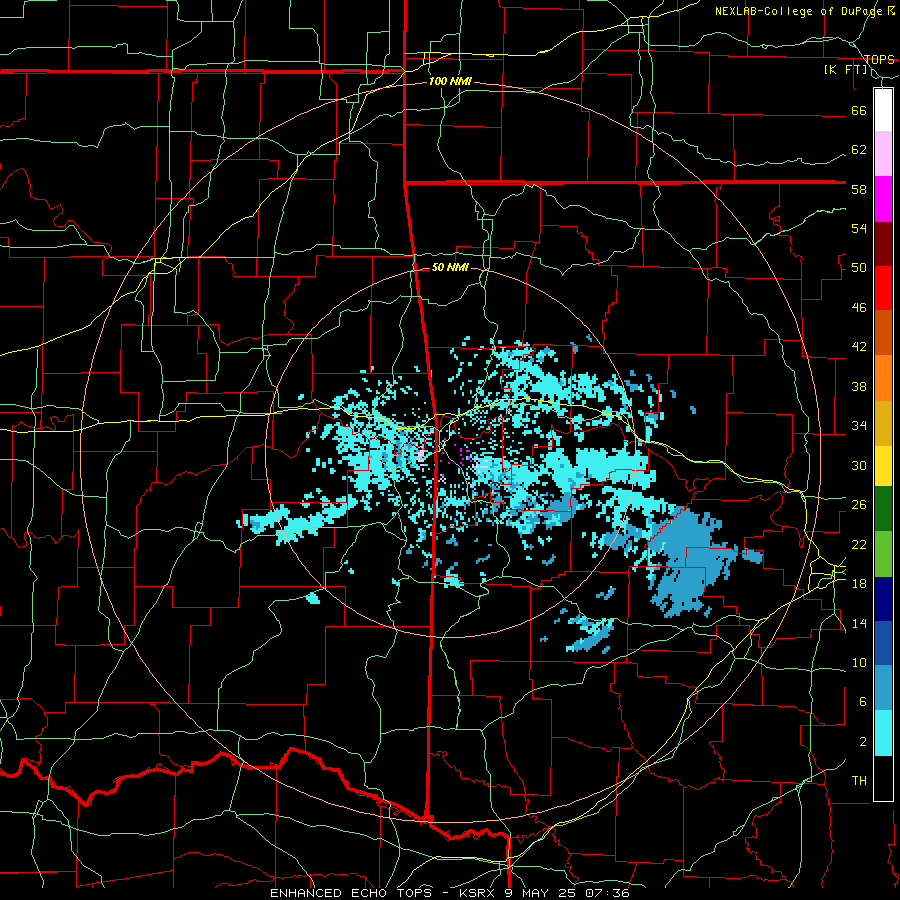Click the legend value 58

859,189
